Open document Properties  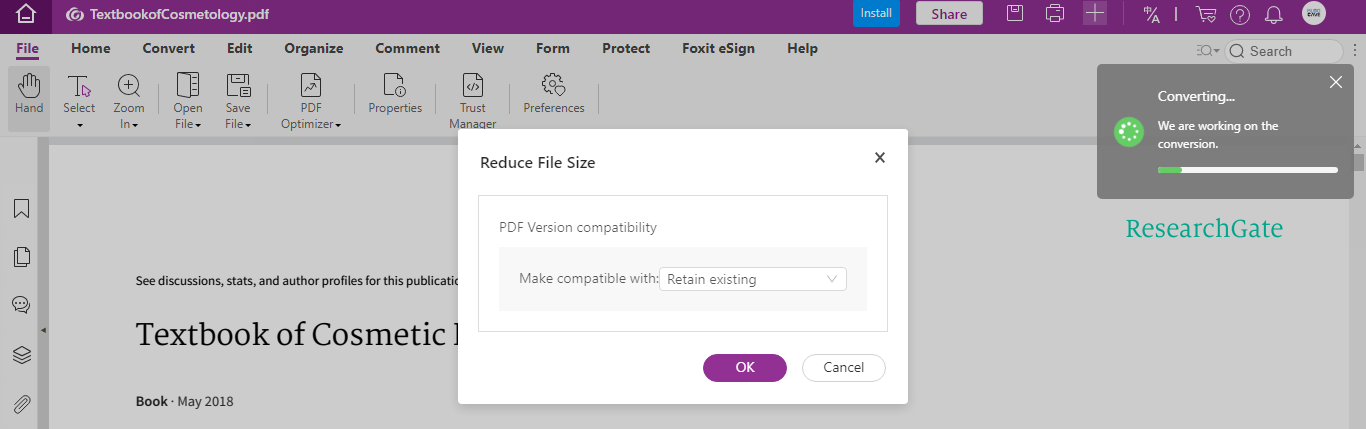pyautogui.click(x=395, y=95)
